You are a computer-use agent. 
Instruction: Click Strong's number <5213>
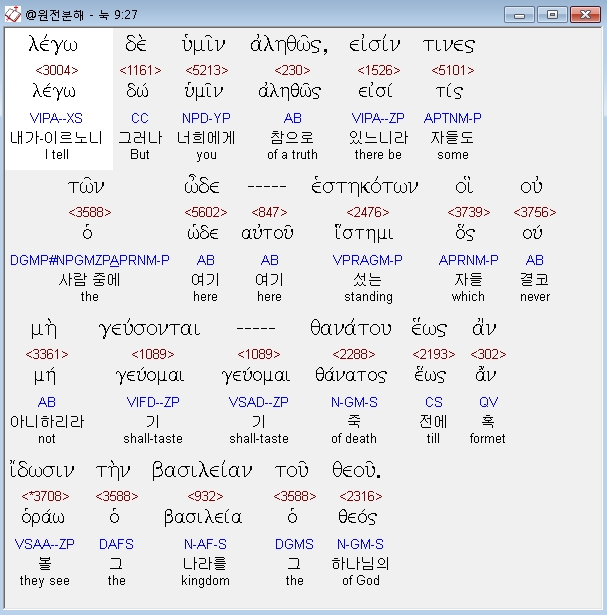[207, 70]
